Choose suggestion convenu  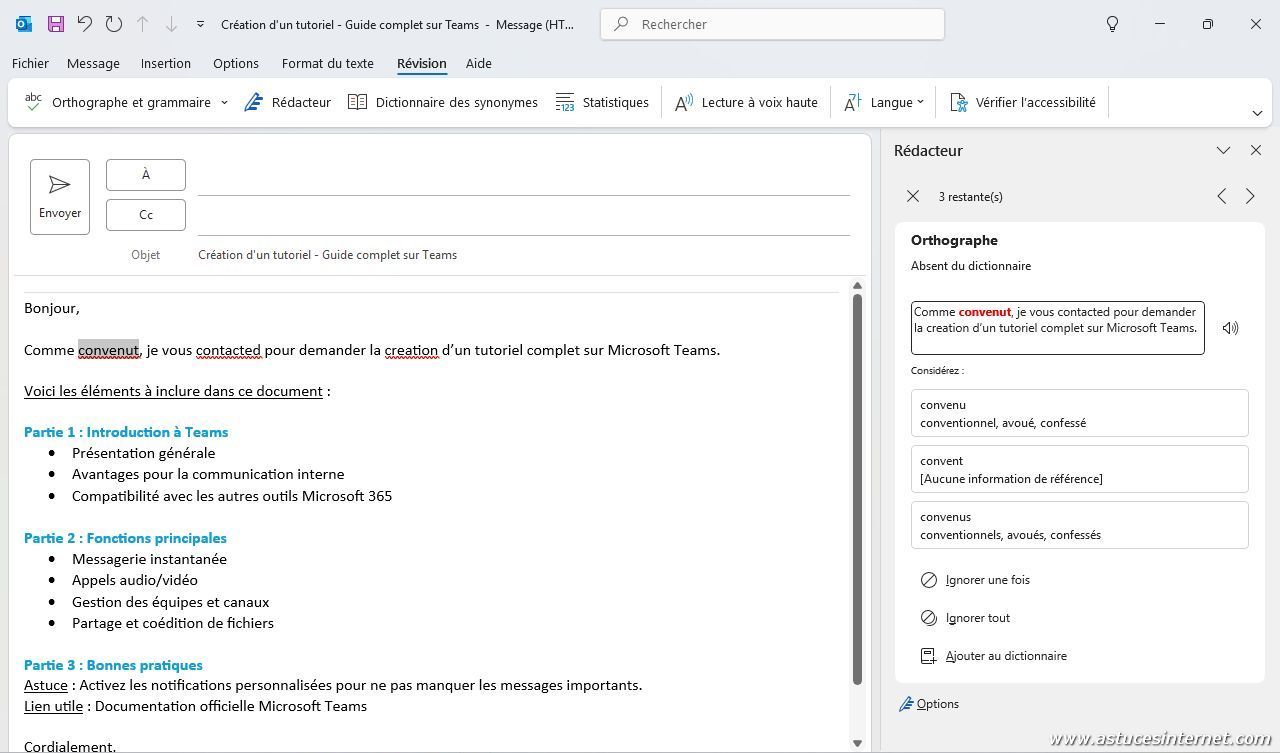[x=1080, y=413]
